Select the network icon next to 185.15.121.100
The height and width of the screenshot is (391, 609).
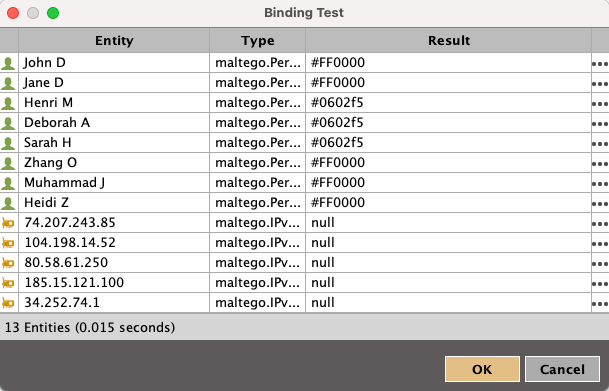coord(8,283)
